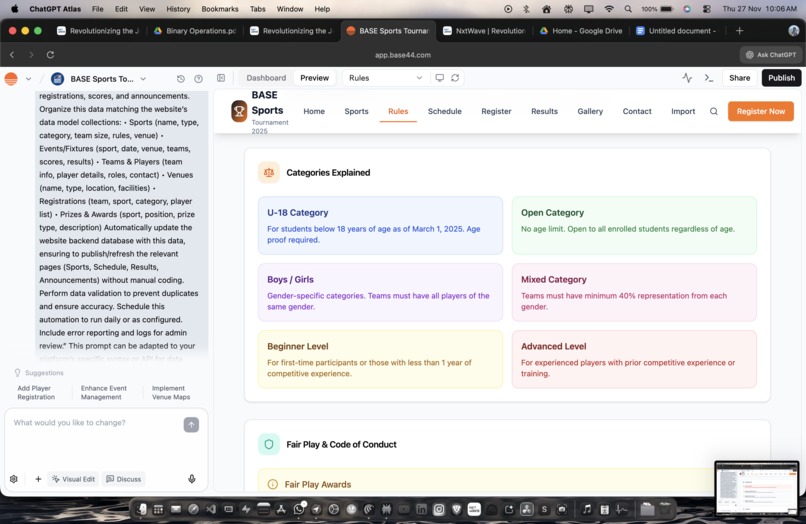806x524 pixels.
Task: Click the U-18 Category card
Action: [x=380, y=225]
